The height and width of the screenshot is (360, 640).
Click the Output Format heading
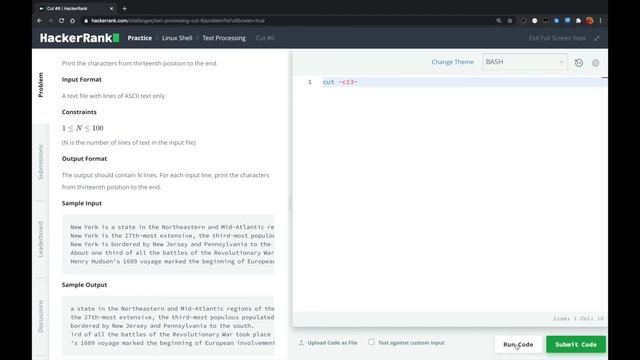tap(84, 159)
